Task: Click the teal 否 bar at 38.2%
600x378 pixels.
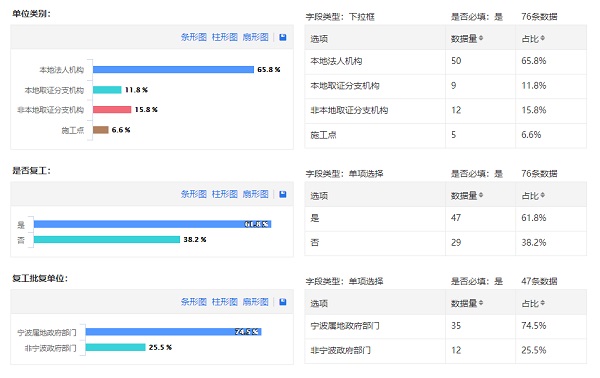Action: 107,240
